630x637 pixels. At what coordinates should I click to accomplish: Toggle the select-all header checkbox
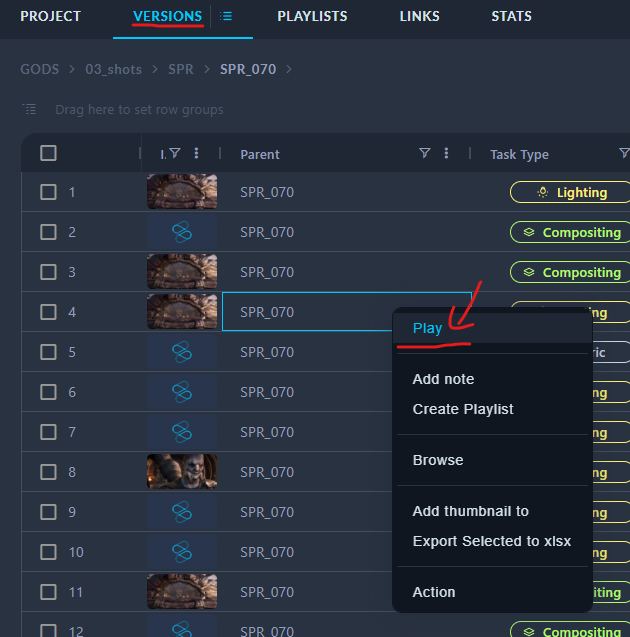pos(48,153)
